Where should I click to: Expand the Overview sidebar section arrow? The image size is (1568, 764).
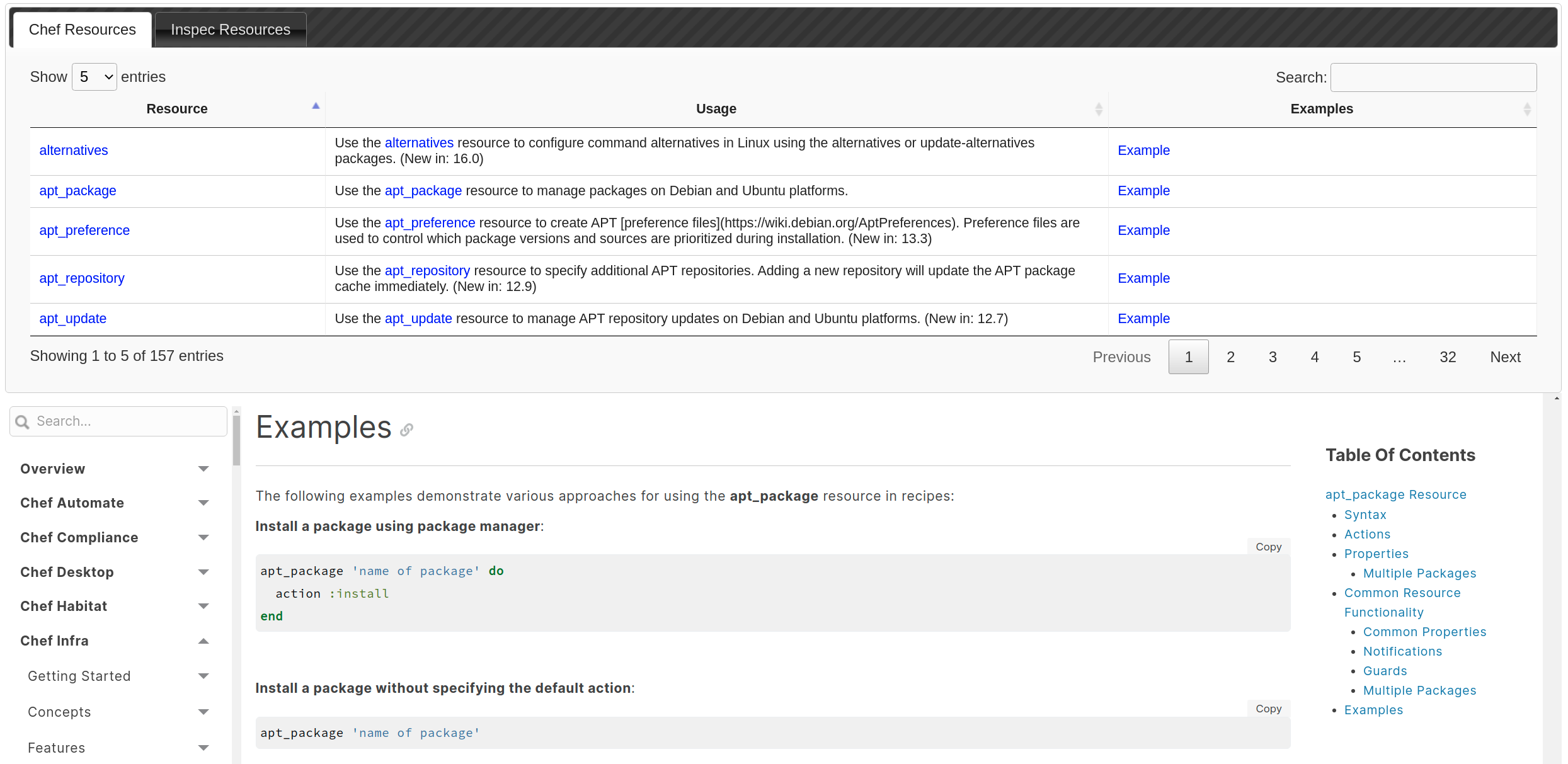pos(203,469)
